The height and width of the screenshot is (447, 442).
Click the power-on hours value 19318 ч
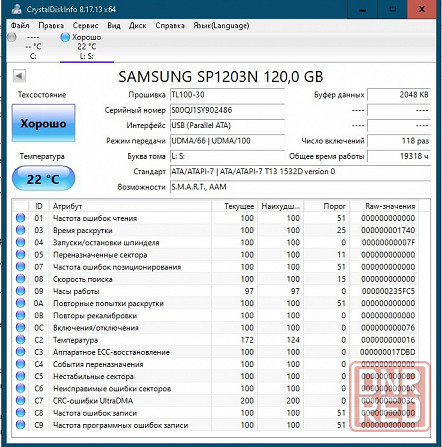pyautogui.click(x=399, y=156)
